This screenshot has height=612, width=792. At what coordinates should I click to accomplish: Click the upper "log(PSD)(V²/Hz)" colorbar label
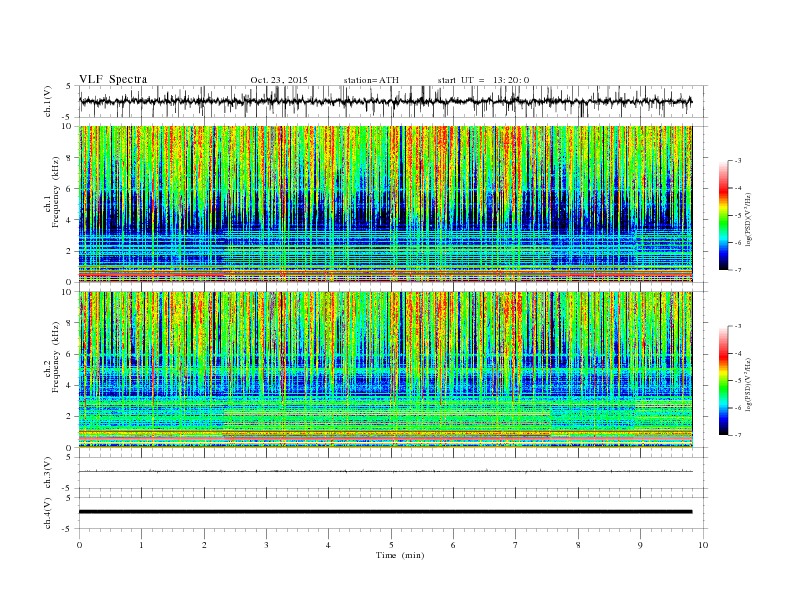coord(749,219)
